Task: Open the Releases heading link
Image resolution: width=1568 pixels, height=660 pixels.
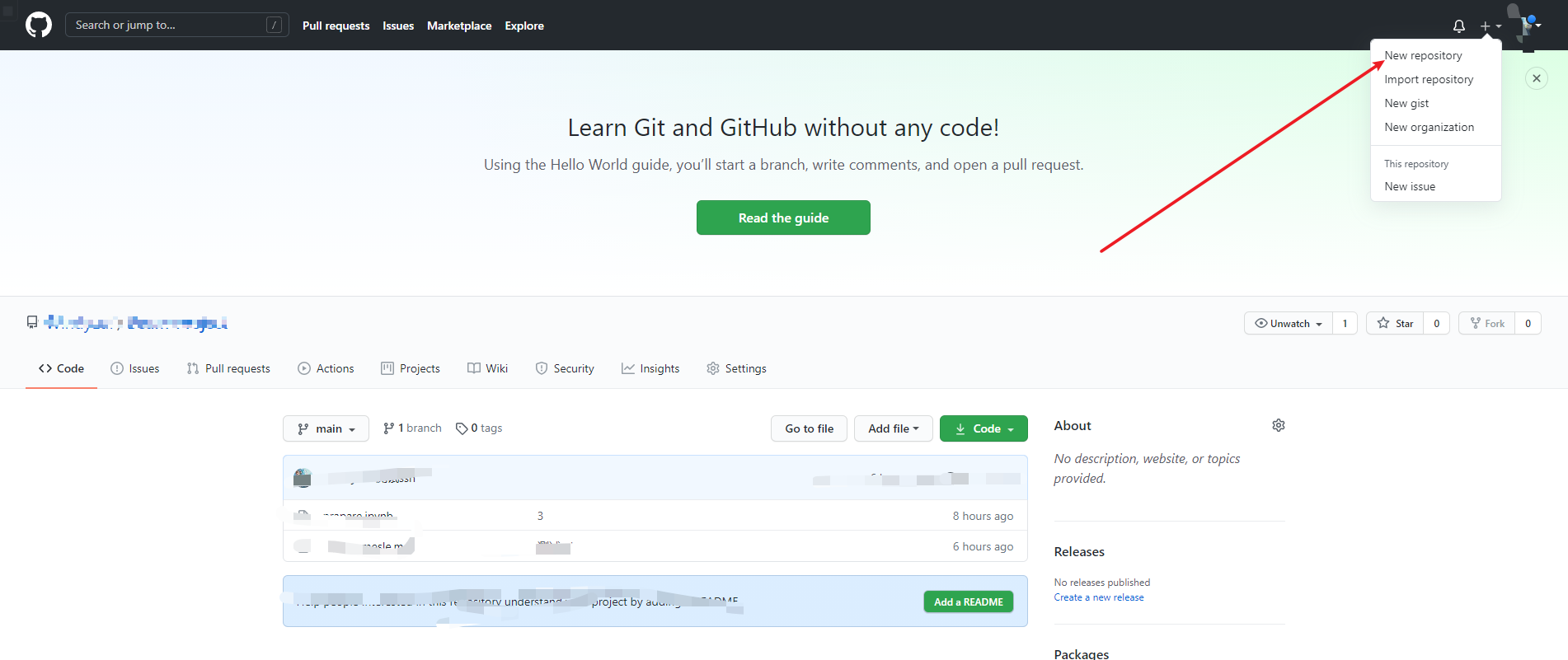Action: click(1079, 551)
